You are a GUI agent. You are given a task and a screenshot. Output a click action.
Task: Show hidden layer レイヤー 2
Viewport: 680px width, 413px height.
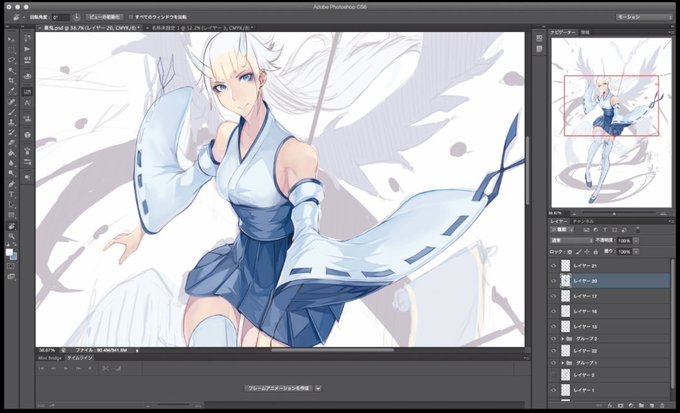point(553,375)
